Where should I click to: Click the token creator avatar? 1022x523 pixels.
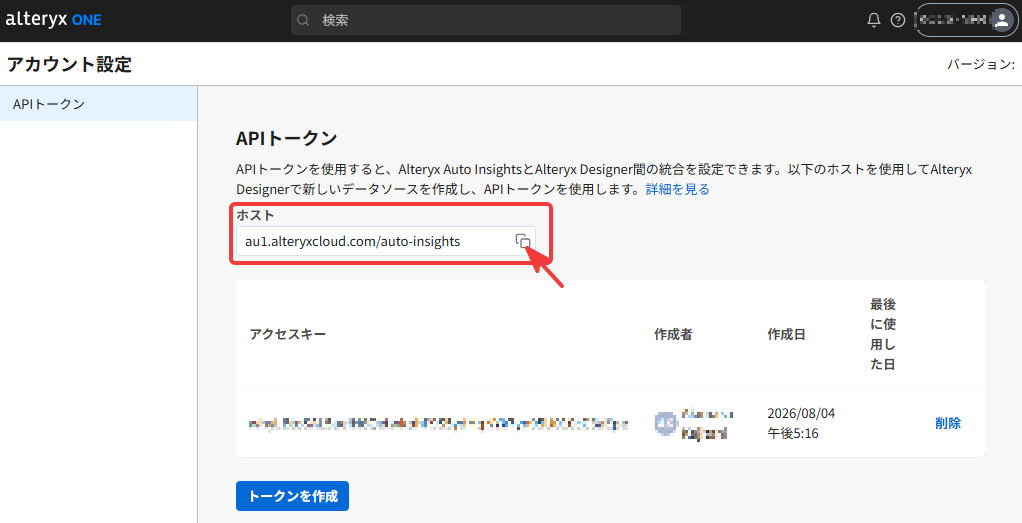(665, 423)
